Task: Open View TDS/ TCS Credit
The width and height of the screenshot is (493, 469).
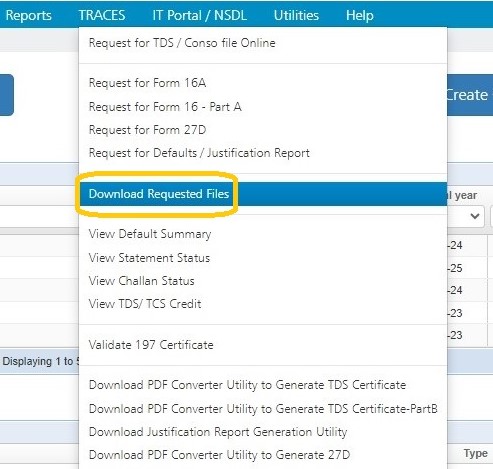Action: [x=263, y=304]
